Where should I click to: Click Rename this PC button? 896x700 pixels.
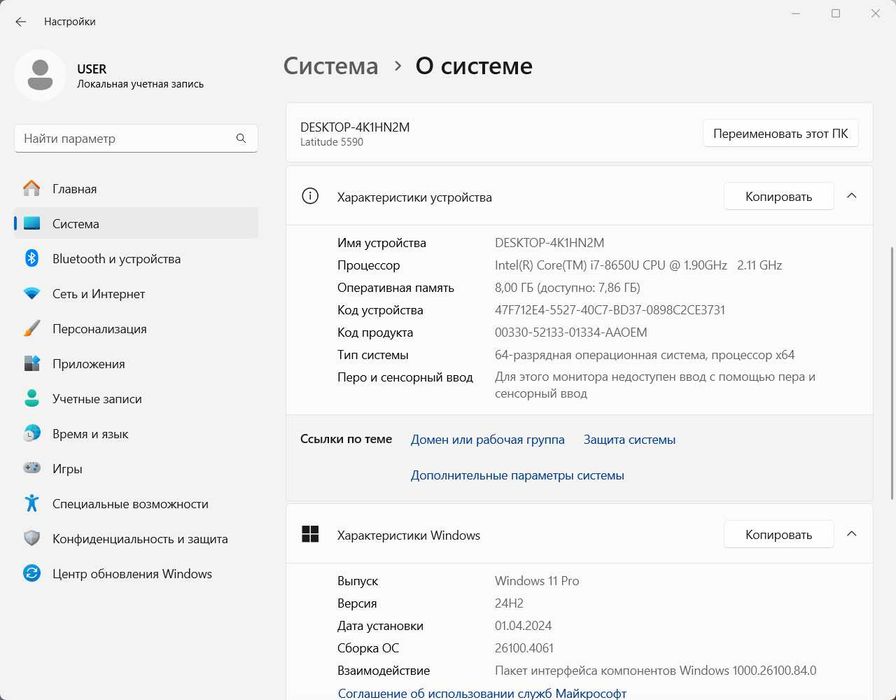(780, 133)
